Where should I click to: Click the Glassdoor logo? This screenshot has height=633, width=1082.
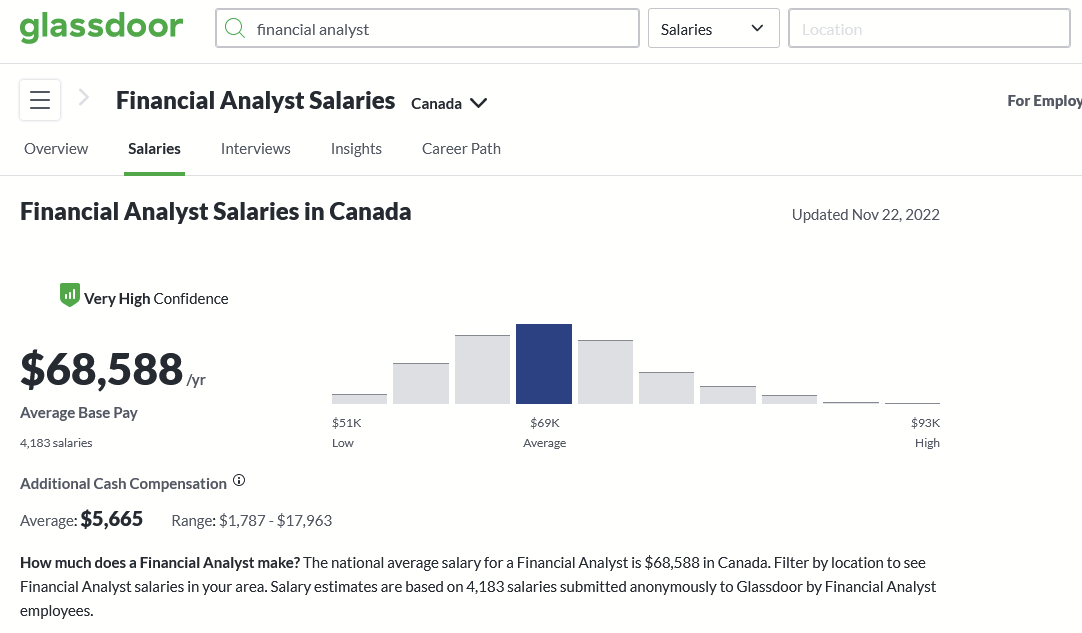coord(101,27)
